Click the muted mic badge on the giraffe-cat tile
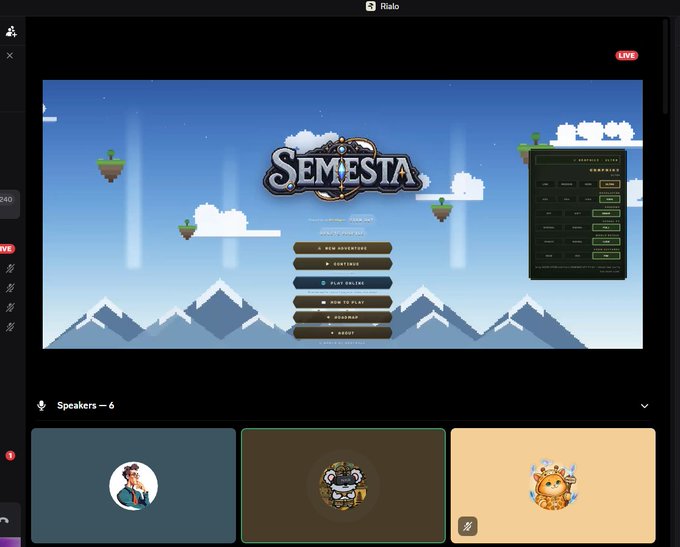Image resolution: width=680 pixels, height=547 pixels. tap(468, 526)
